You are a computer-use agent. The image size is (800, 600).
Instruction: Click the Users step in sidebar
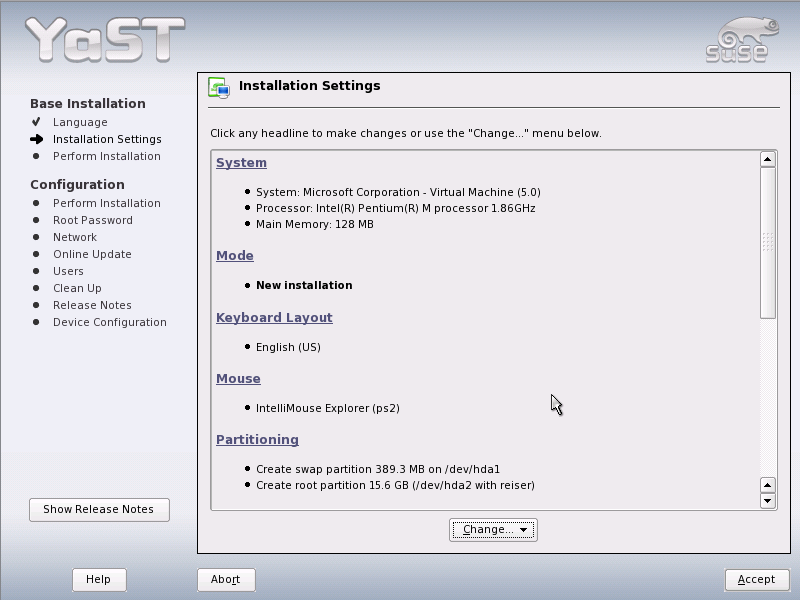coord(68,271)
